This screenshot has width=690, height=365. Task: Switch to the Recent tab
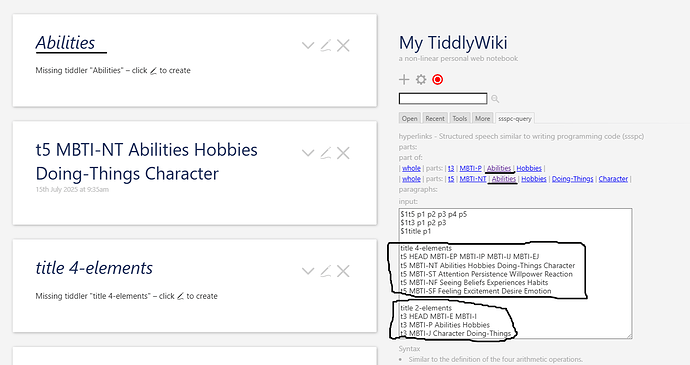pos(435,118)
